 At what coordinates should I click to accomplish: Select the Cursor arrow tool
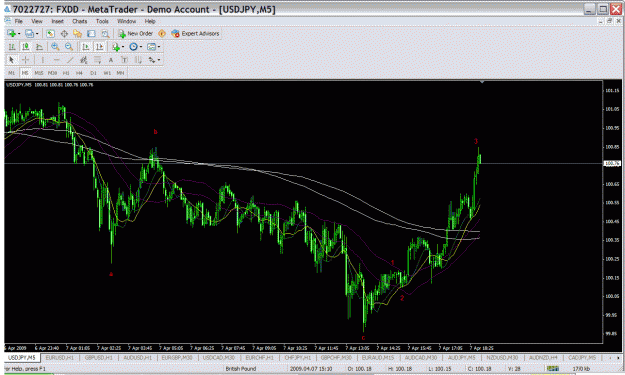pos(11,60)
